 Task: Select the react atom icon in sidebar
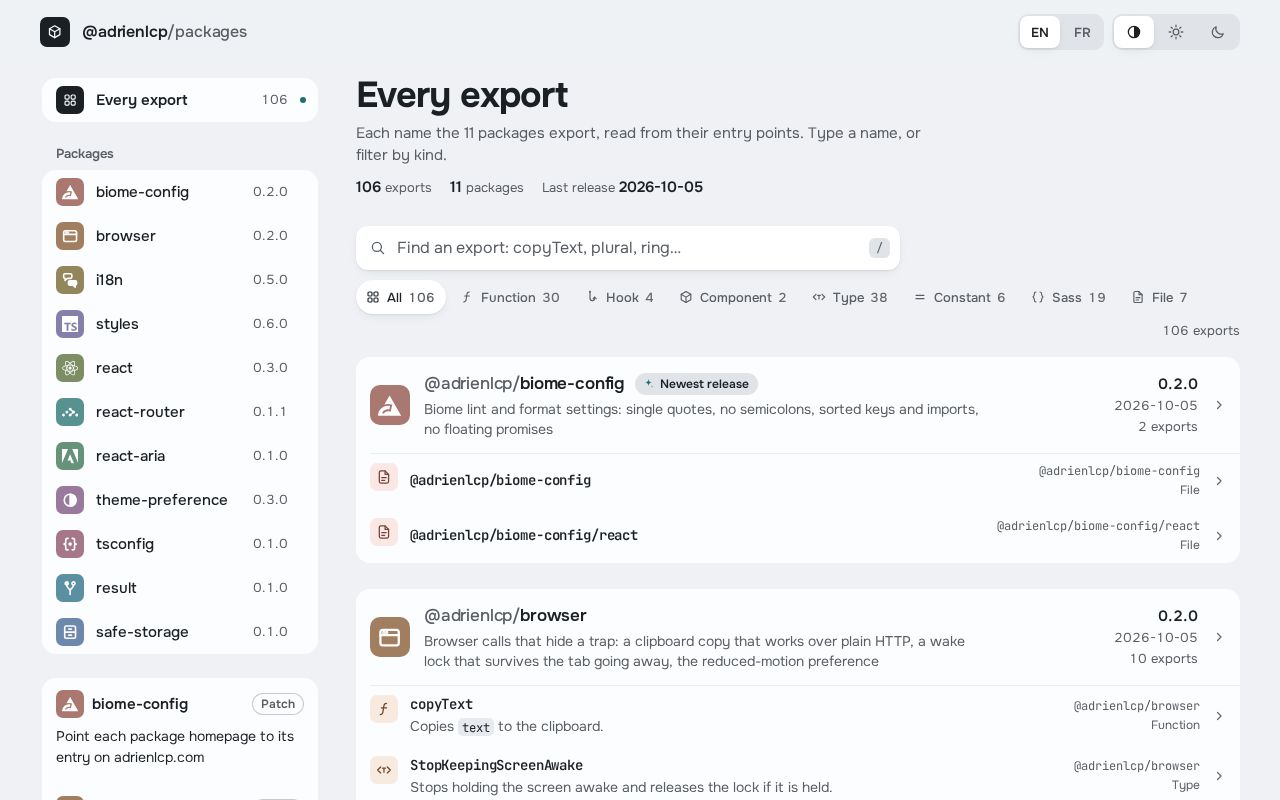(70, 368)
